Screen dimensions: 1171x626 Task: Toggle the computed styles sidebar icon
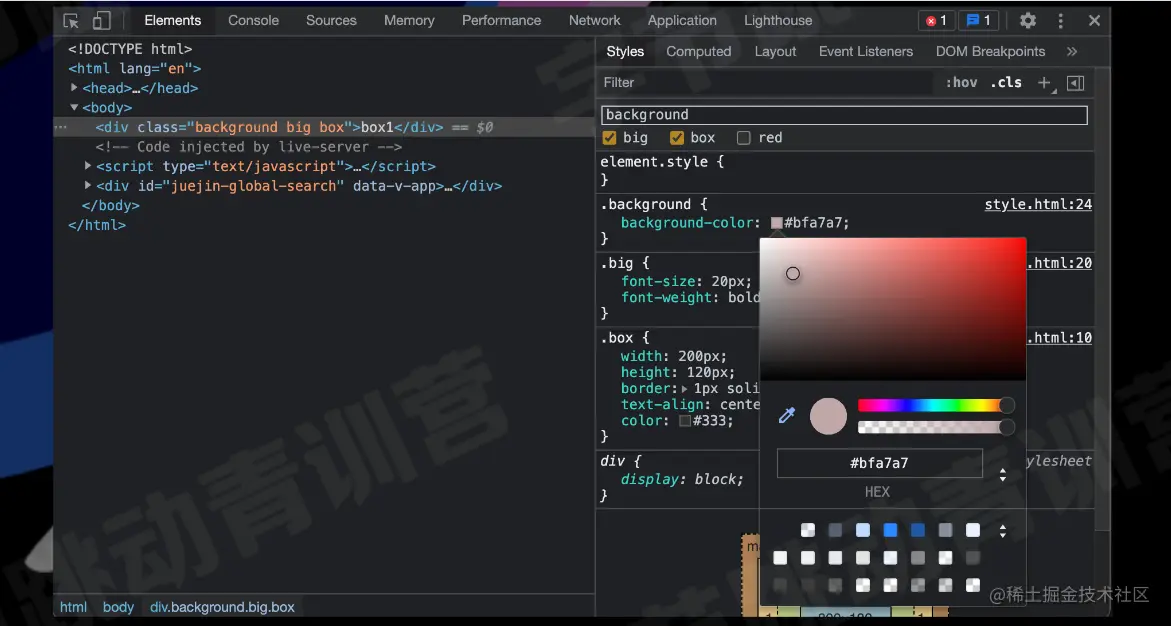pos(1075,83)
